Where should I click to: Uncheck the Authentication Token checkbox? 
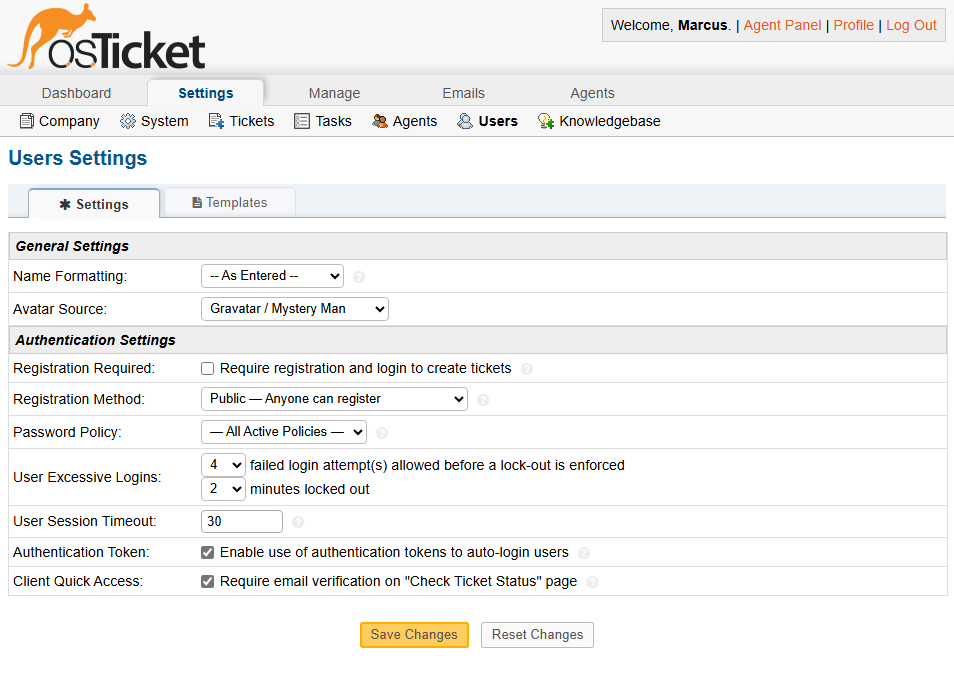[208, 552]
